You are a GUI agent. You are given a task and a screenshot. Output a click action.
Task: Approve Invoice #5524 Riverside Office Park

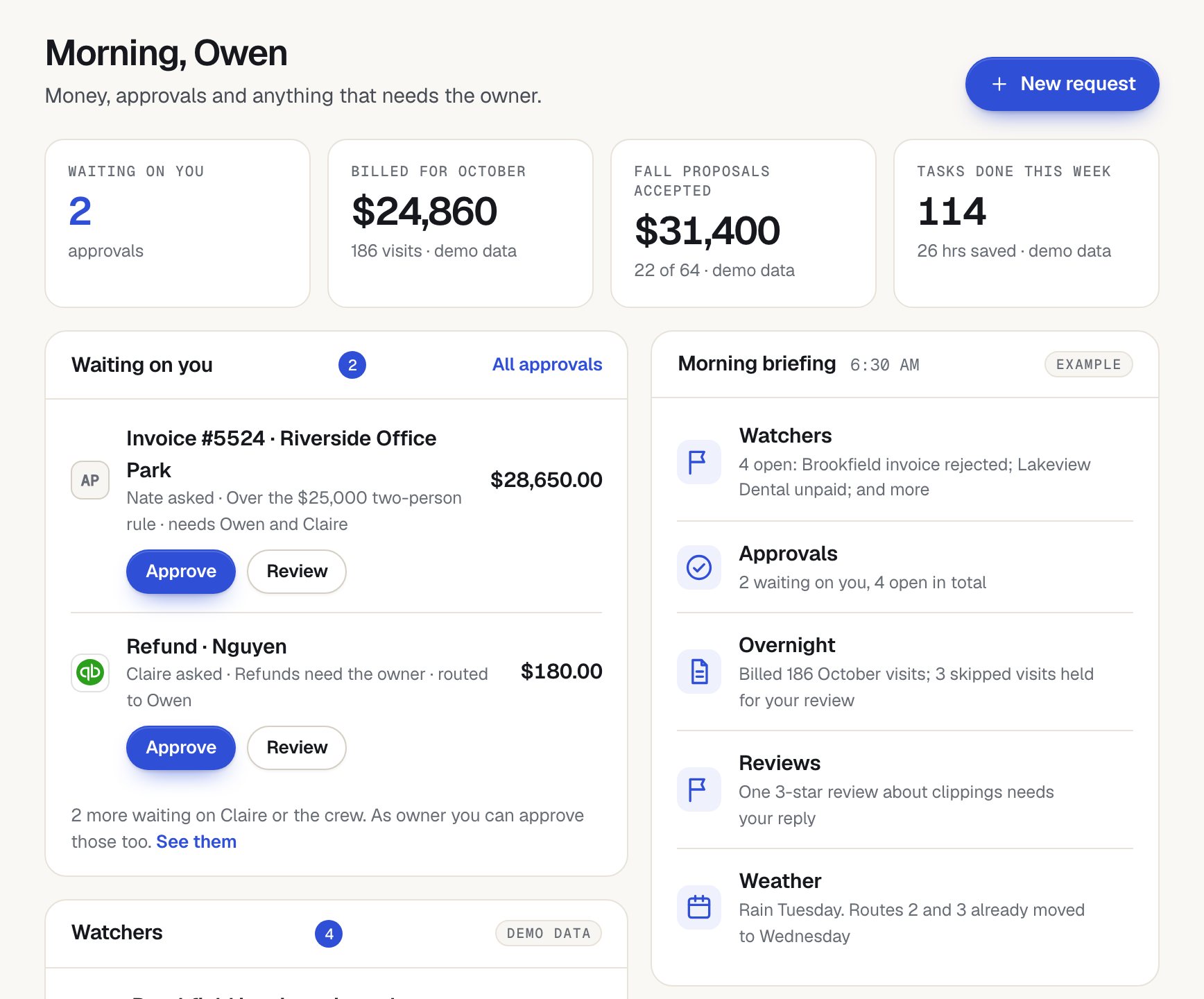point(181,572)
